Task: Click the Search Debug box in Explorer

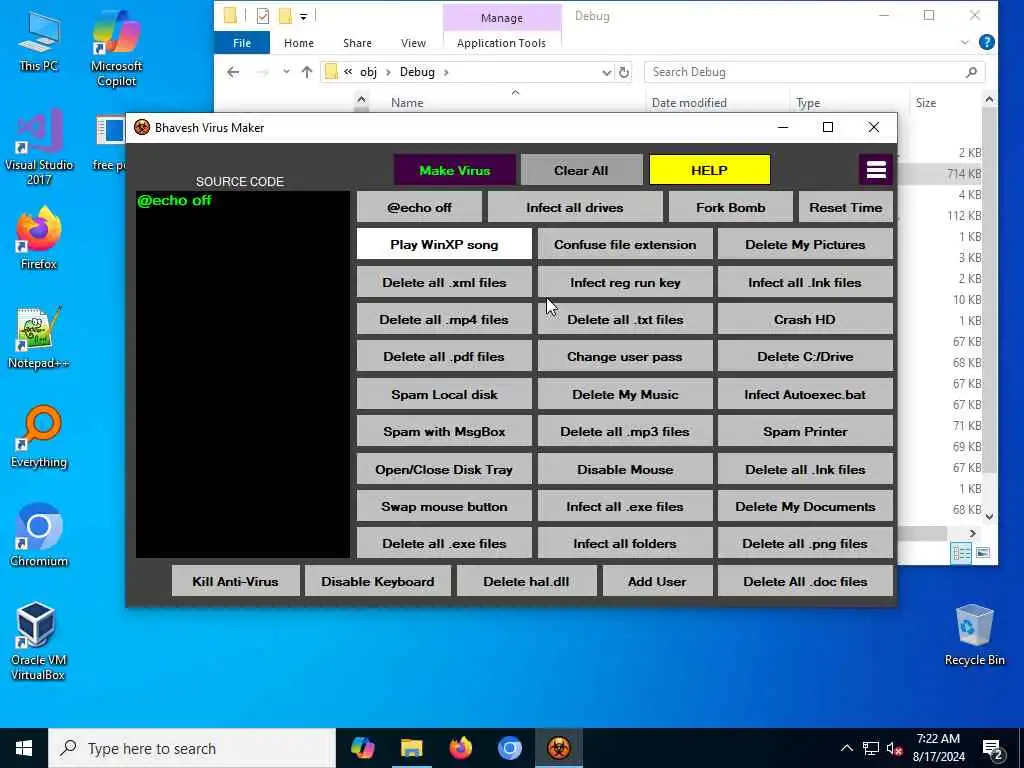Action: point(814,72)
